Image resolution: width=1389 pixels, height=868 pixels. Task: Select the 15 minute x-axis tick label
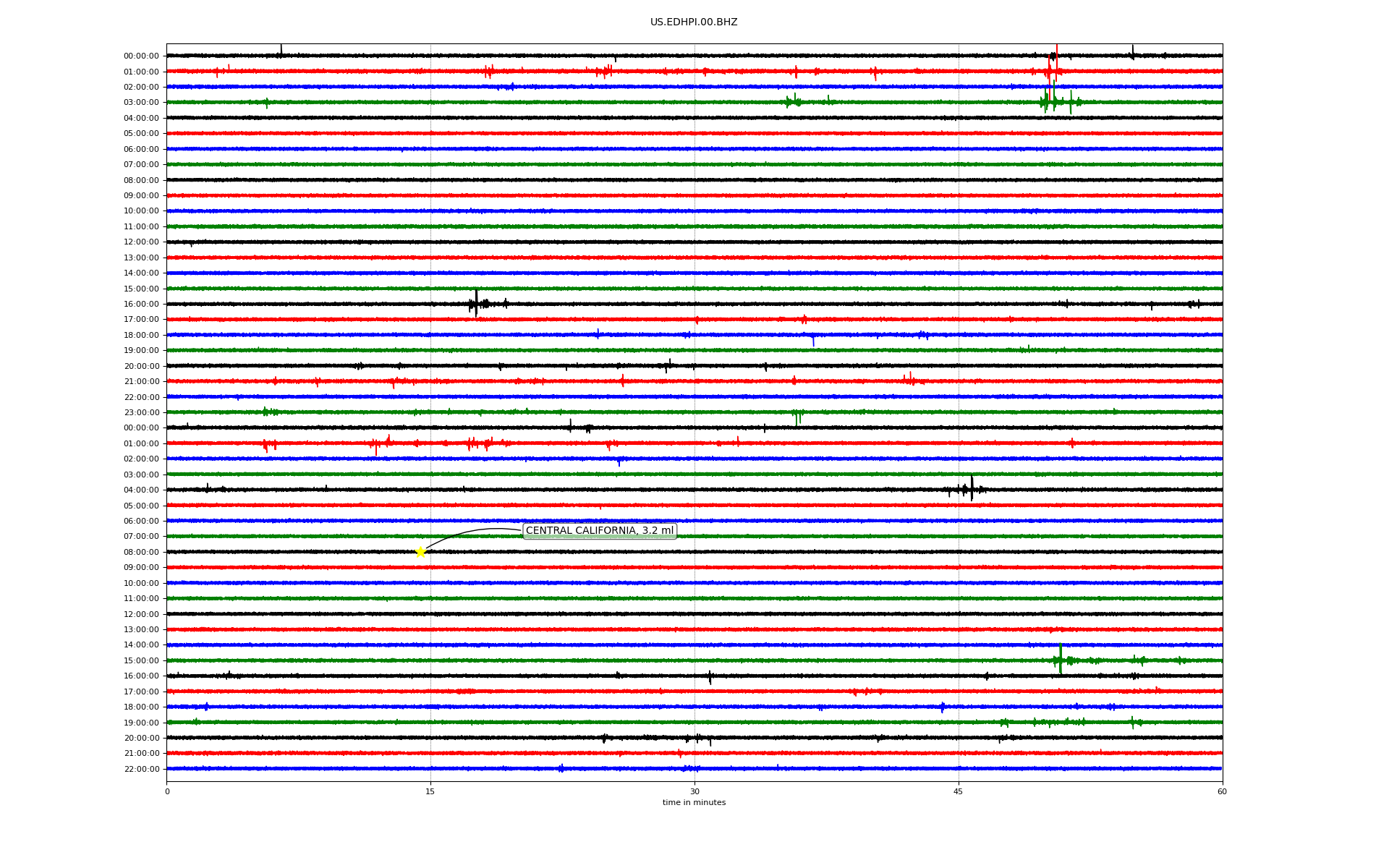[430, 791]
